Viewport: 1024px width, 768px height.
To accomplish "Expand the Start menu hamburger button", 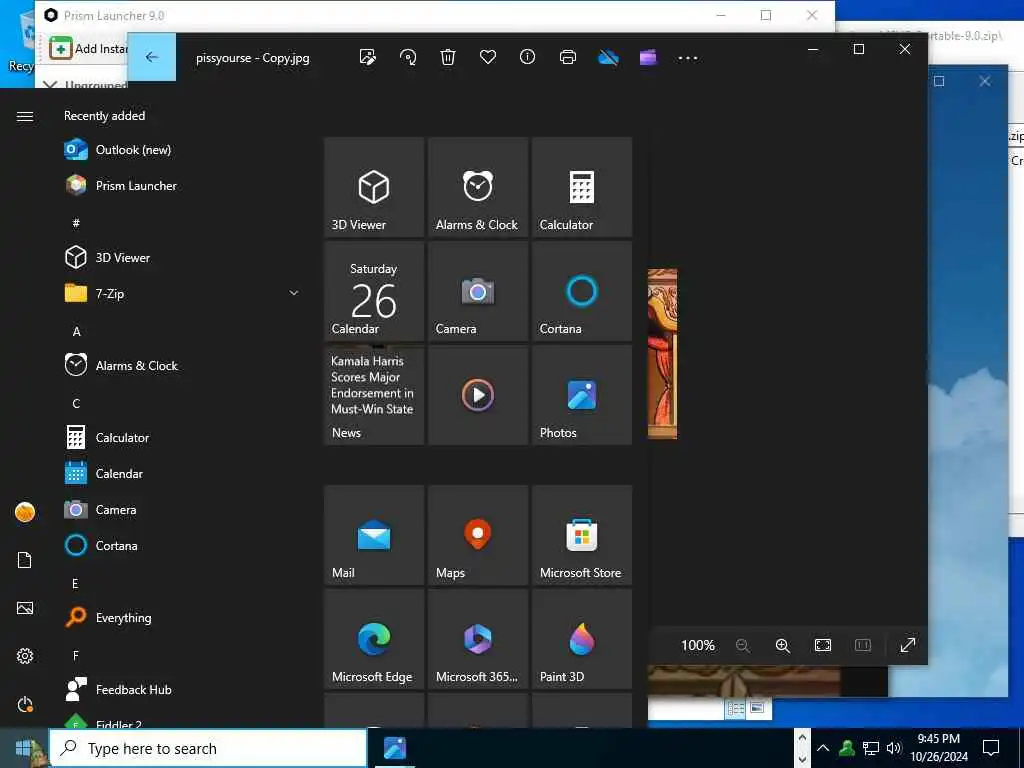I will click(25, 116).
